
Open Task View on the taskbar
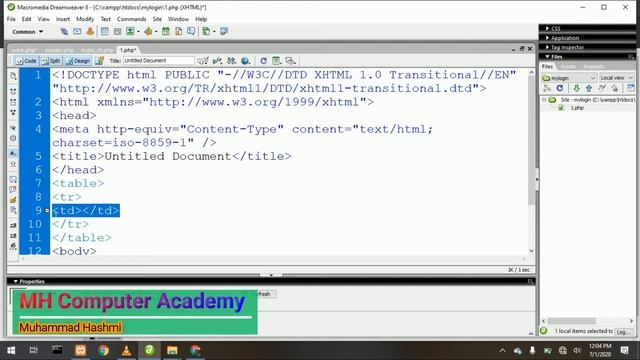(33, 350)
